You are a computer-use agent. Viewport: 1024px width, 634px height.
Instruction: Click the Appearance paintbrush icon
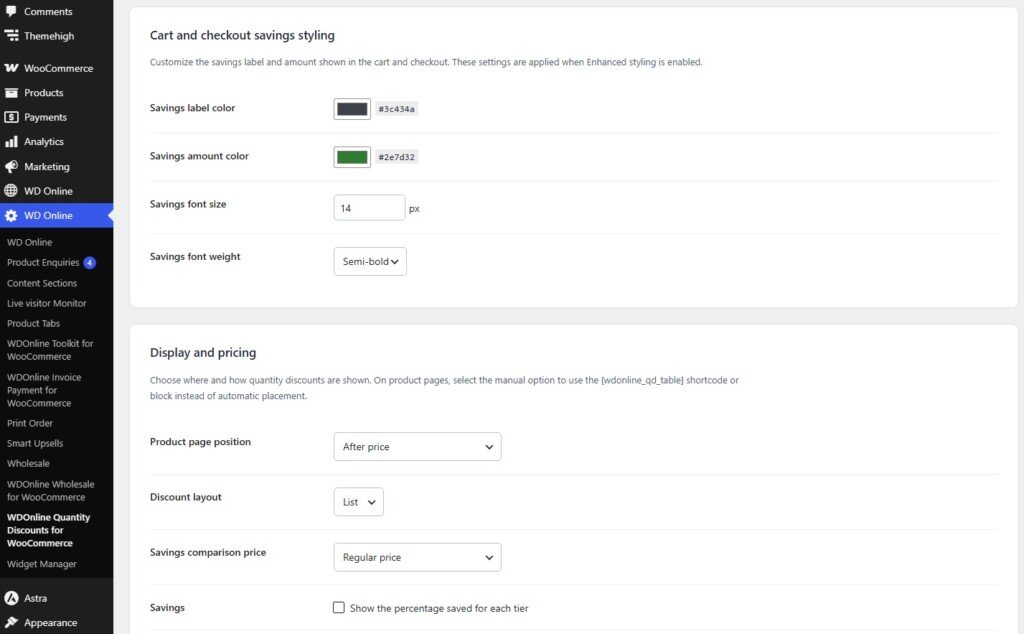[x=11, y=623]
